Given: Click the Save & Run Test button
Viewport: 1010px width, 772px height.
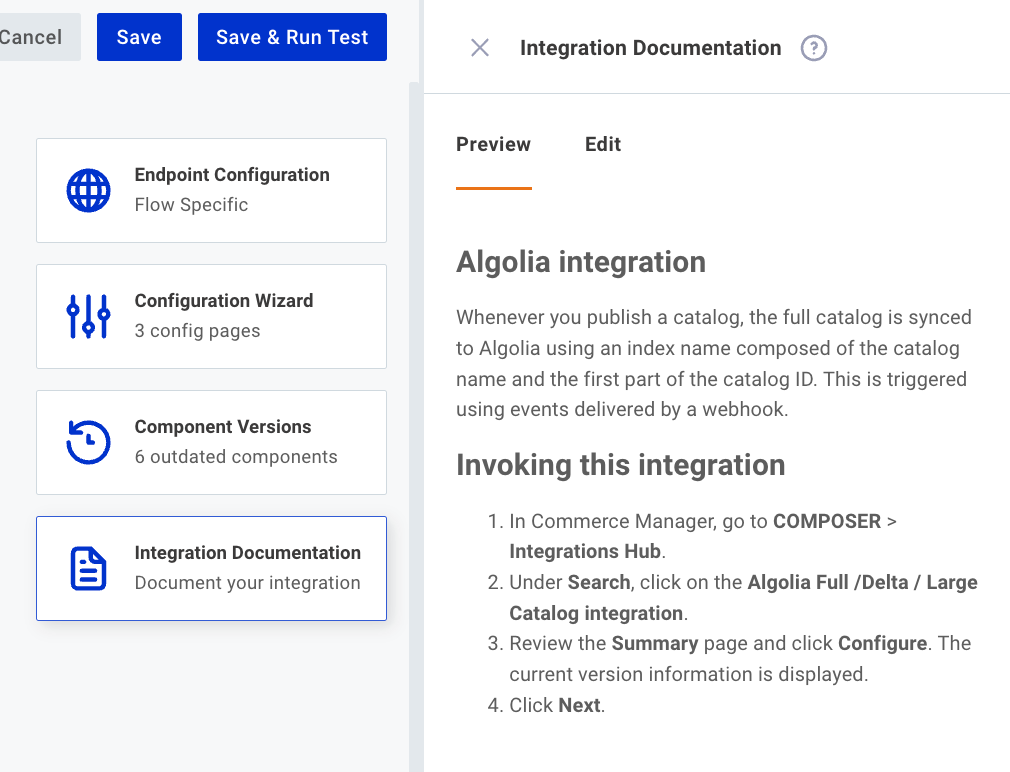Looking at the screenshot, I should point(291,36).
